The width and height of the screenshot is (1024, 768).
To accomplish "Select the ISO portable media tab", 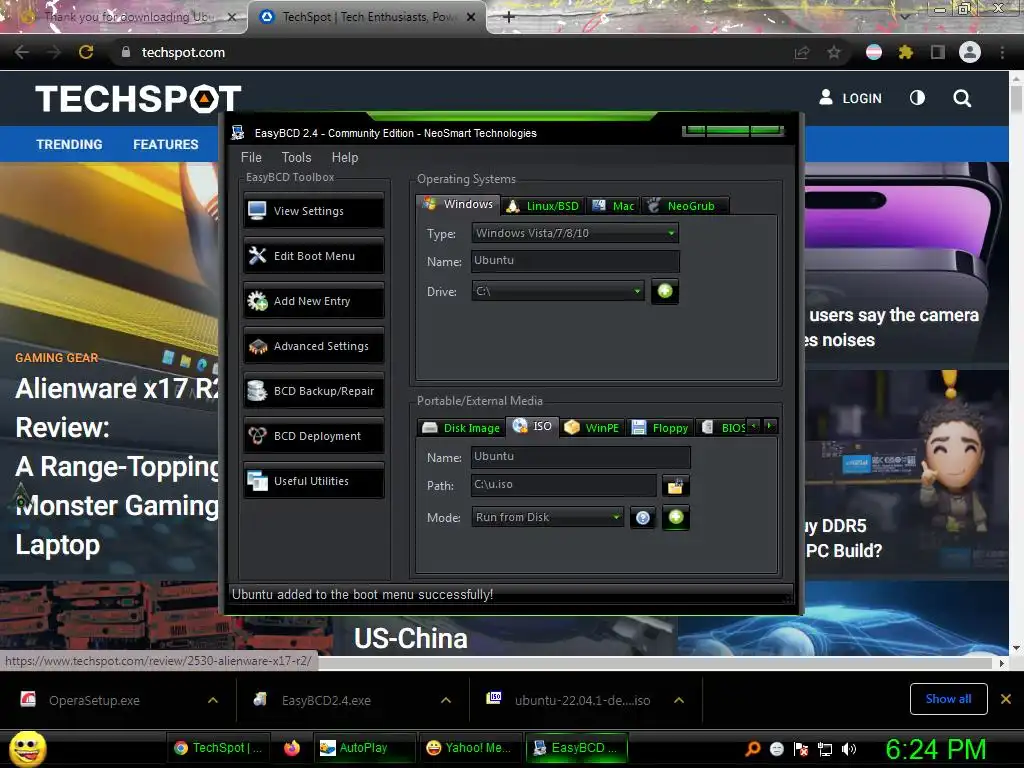I will coord(533,426).
